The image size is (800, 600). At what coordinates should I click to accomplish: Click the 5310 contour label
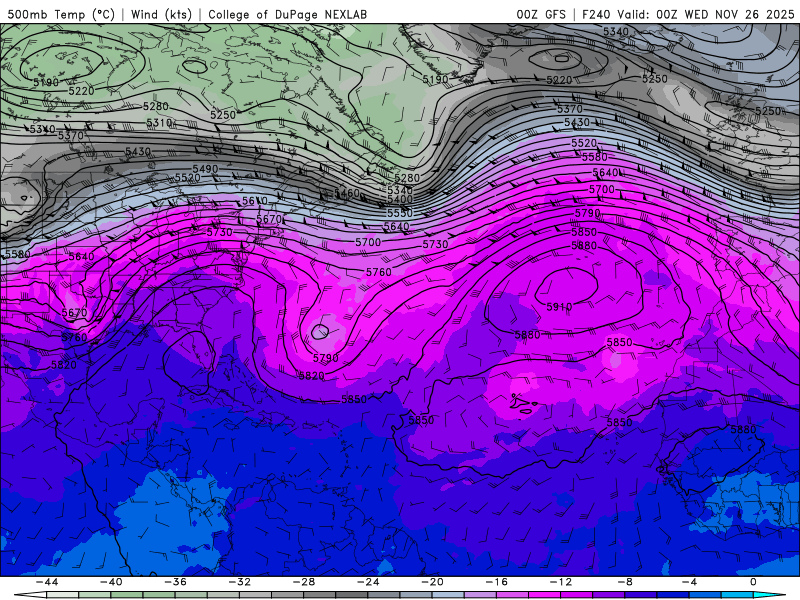pos(159,122)
